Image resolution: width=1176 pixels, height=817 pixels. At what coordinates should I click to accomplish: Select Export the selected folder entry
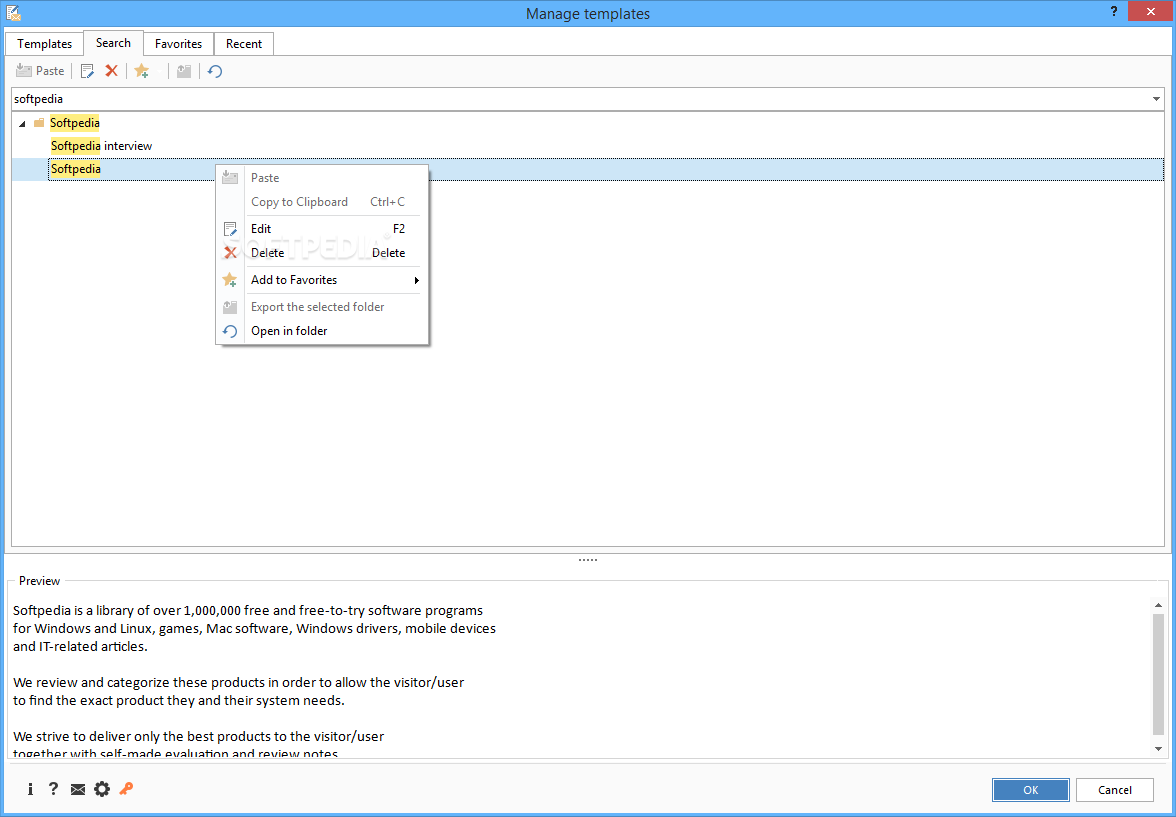[x=322, y=307]
